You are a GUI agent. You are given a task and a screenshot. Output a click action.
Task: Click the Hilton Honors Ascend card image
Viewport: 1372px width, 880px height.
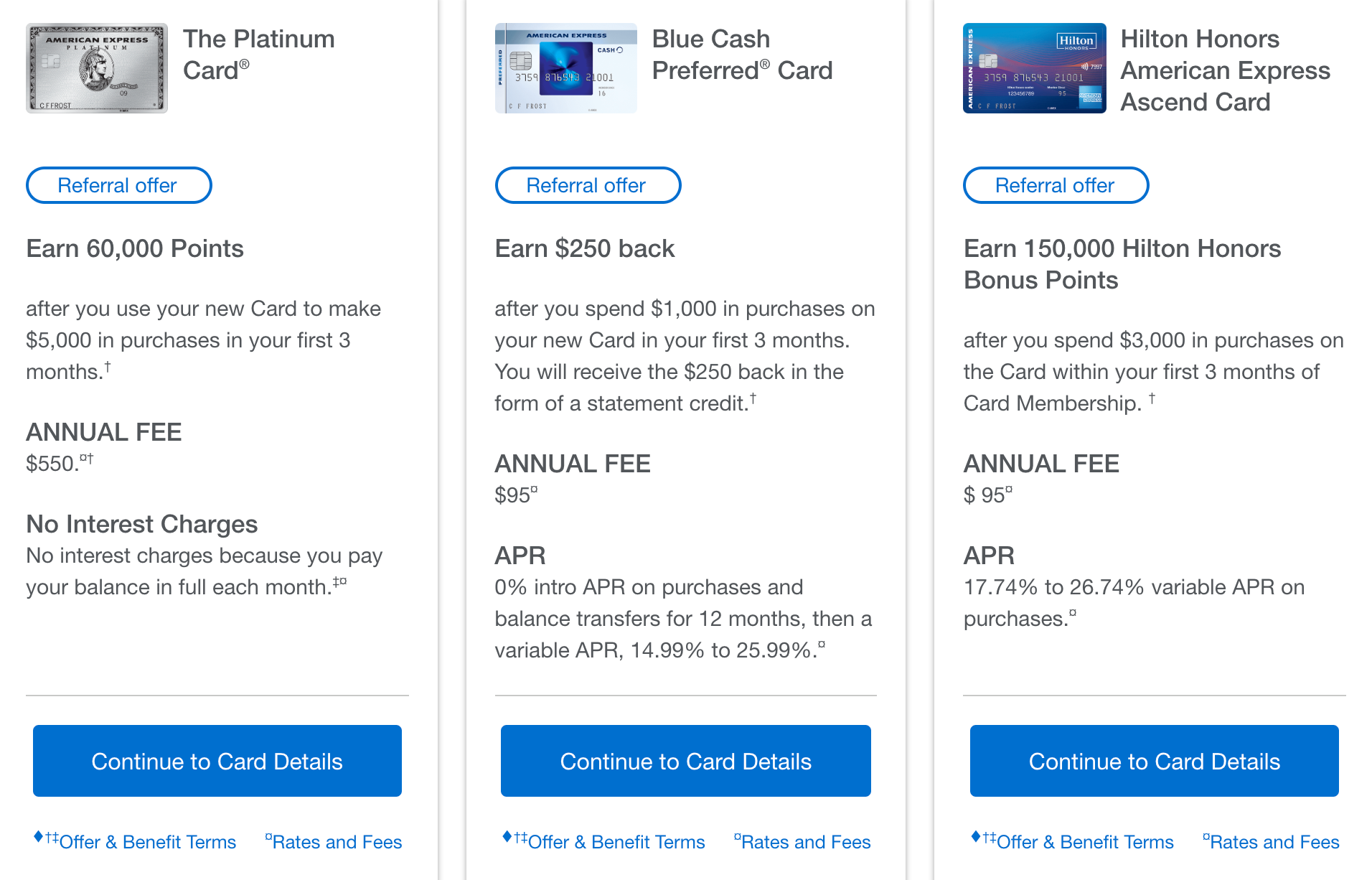tap(1034, 68)
